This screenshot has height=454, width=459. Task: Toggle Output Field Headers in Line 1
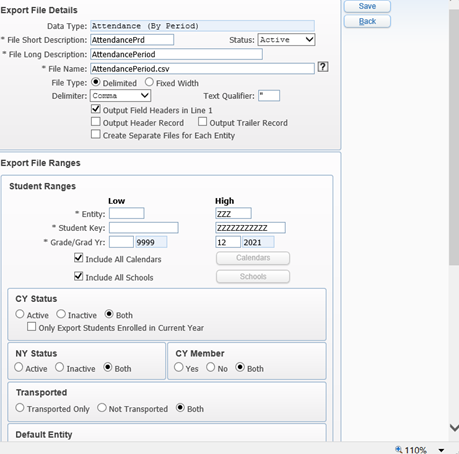click(96, 109)
